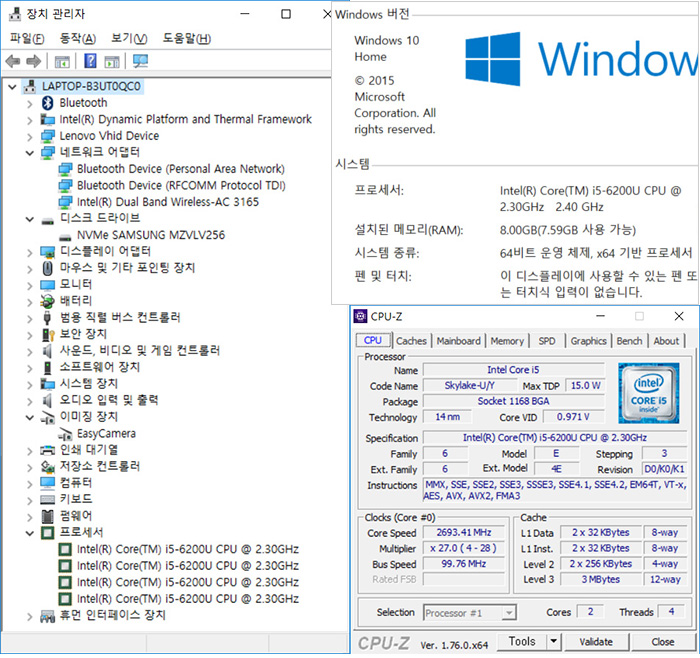The height and width of the screenshot is (658, 700).
Task: Click the NVMe SAMSUNG drive icon
Action: pyautogui.click(x=65, y=236)
